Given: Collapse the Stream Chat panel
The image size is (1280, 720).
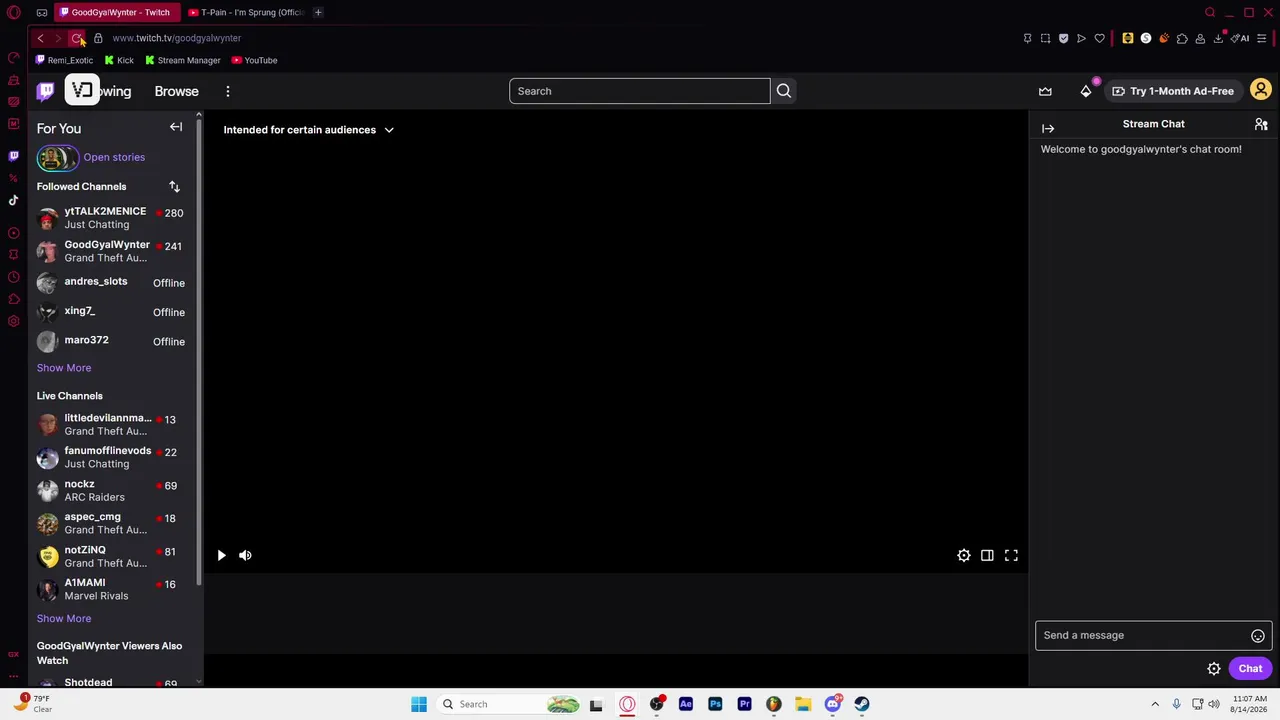Looking at the screenshot, I should point(1048,128).
